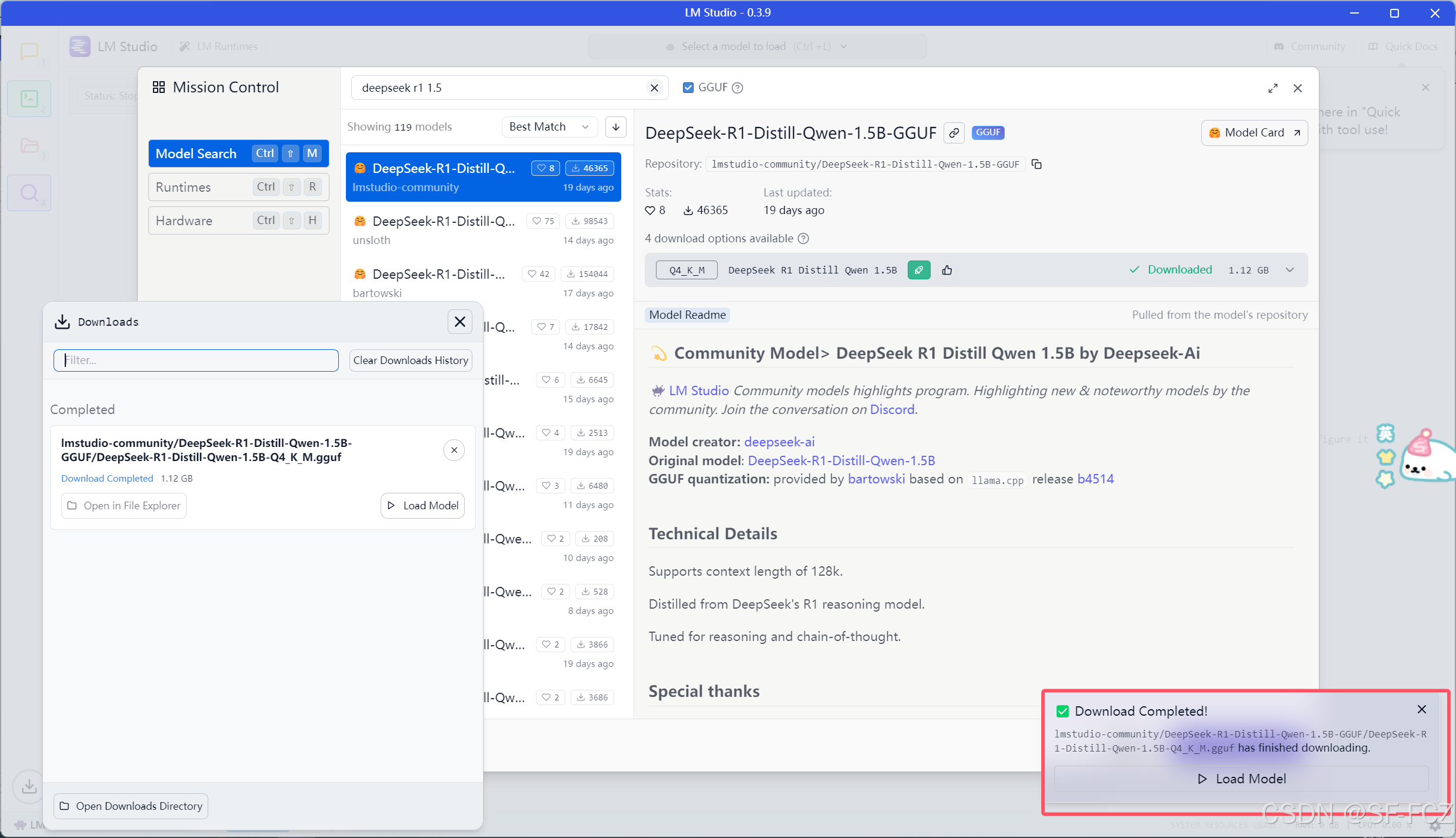Uncheck the GGUF filter checkbox
This screenshot has height=838, width=1456.
coord(688,88)
